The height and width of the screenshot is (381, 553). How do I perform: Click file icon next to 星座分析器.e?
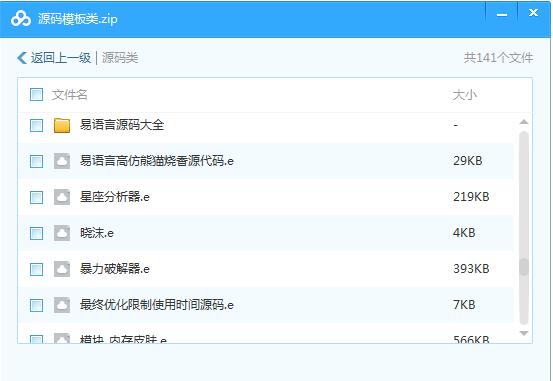click(62, 197)
